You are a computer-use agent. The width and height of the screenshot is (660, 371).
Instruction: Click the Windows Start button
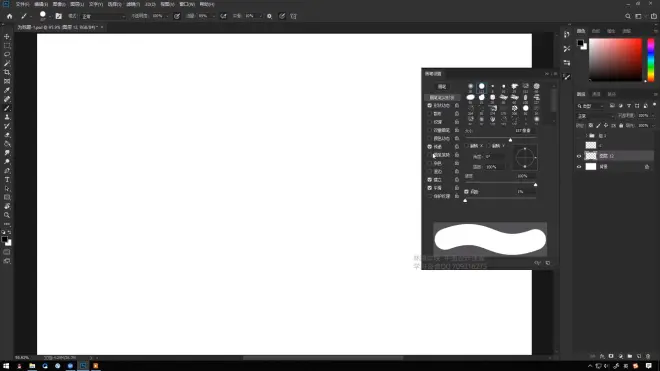(6, 366)
